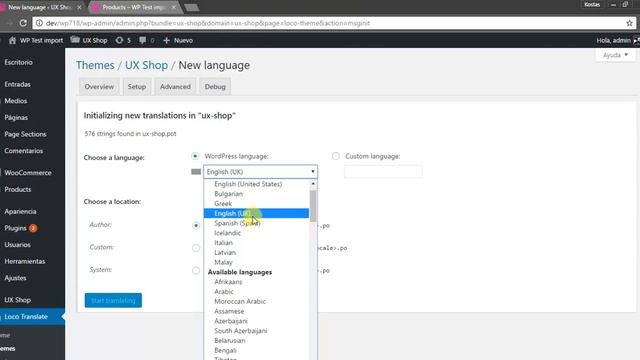
Task: Choose Malay from the language list
Action: pos(256,262)
